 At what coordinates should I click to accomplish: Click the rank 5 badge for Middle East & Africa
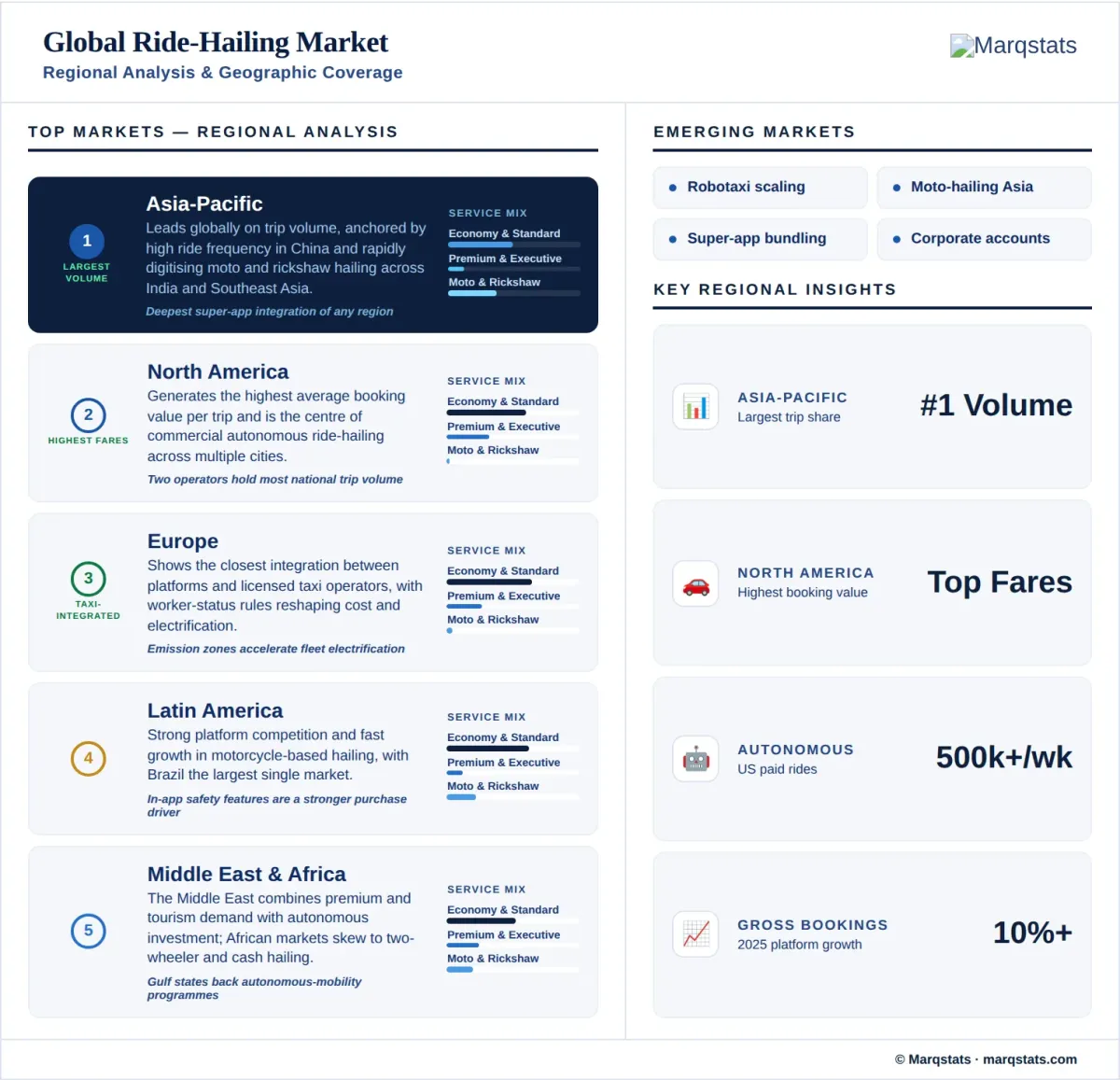tap(89, 931)
